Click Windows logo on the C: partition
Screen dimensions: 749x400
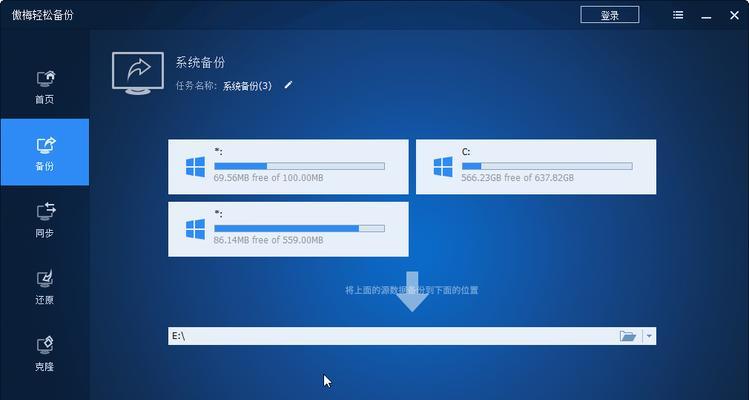click(x=443, y=167)
